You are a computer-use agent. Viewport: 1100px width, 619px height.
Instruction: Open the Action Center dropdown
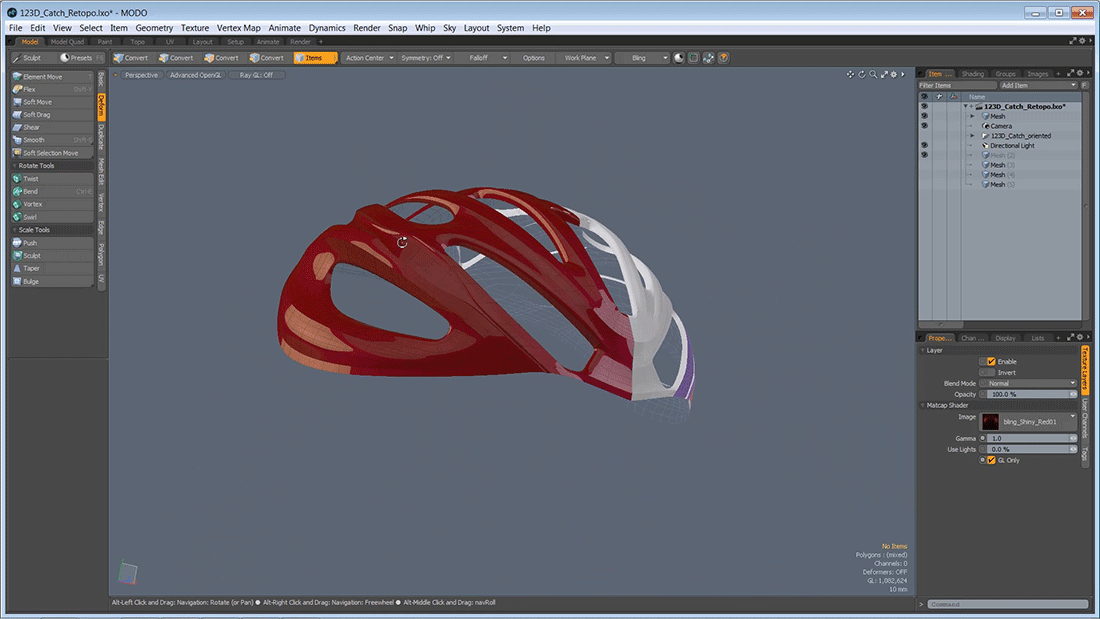coord(368,58)
